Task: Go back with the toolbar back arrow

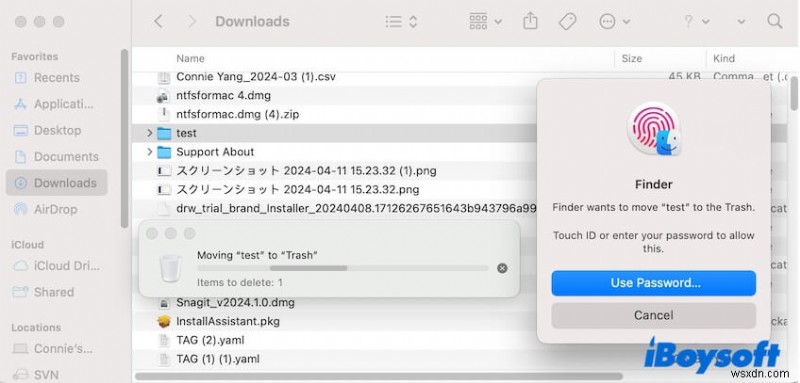Action: point(159,21)
